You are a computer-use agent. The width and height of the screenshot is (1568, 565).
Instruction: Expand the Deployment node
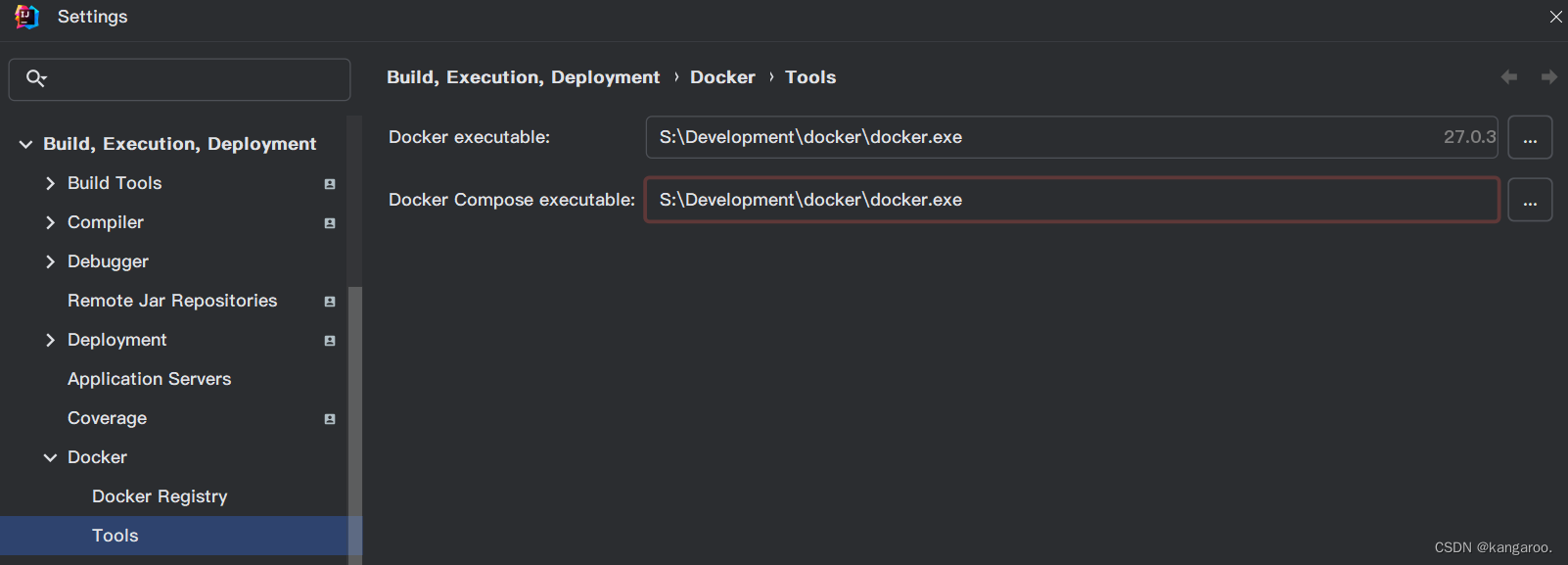pos(50,340)
